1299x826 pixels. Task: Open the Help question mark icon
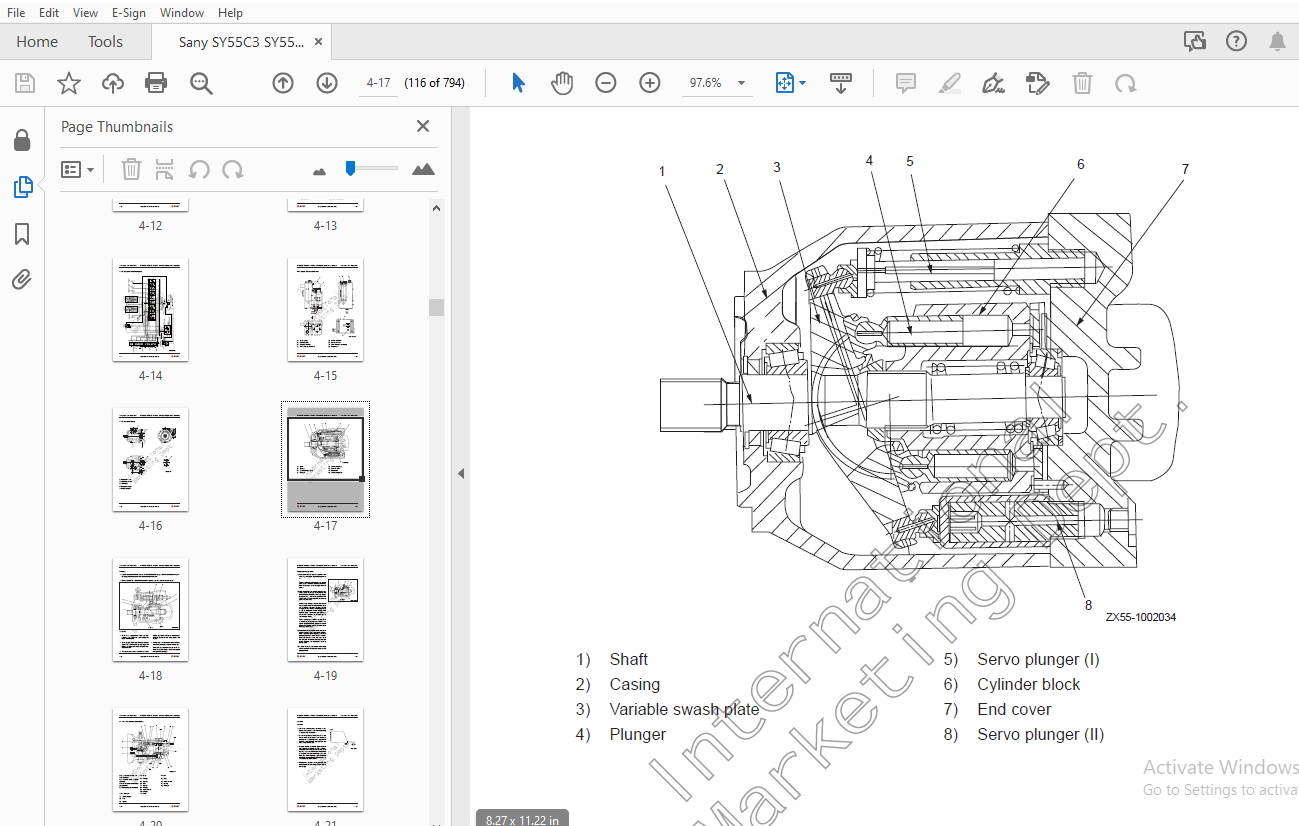click(x=1237, y=41)
